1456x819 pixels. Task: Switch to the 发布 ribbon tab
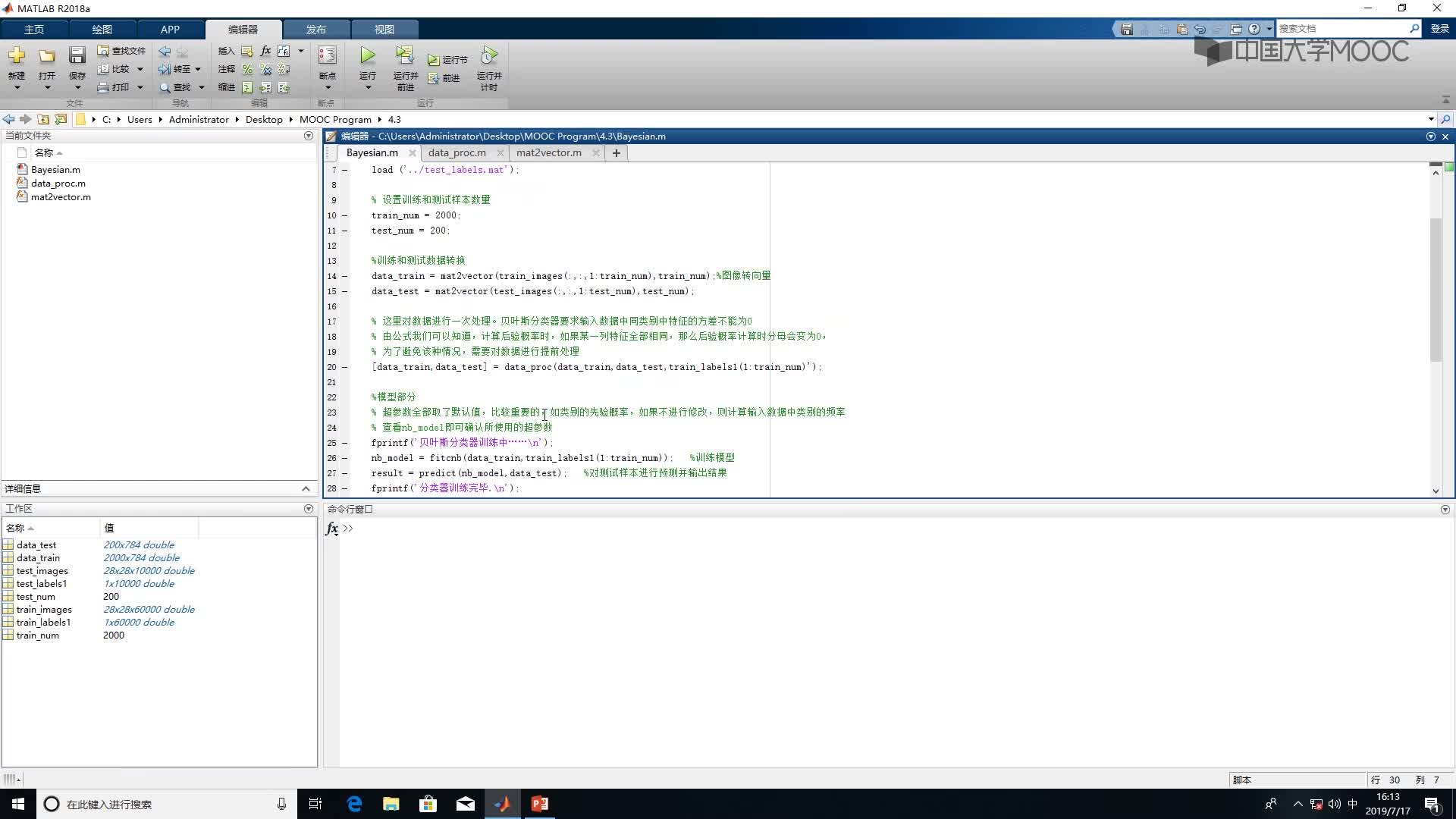click(x=316, y=29)
